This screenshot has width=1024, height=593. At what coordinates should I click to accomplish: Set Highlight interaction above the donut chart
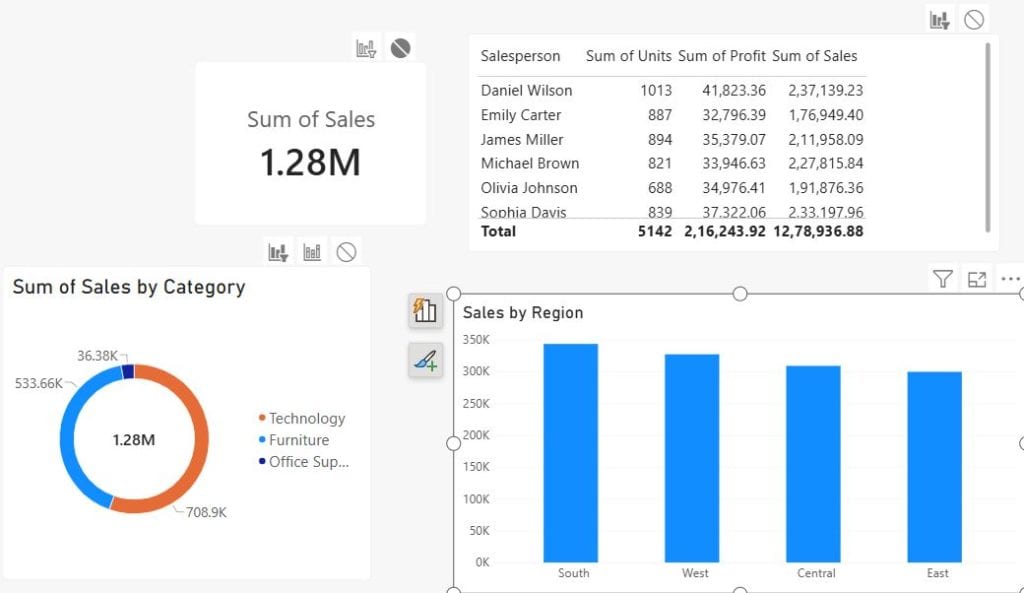pyautogui.click(x=312, y=252)
